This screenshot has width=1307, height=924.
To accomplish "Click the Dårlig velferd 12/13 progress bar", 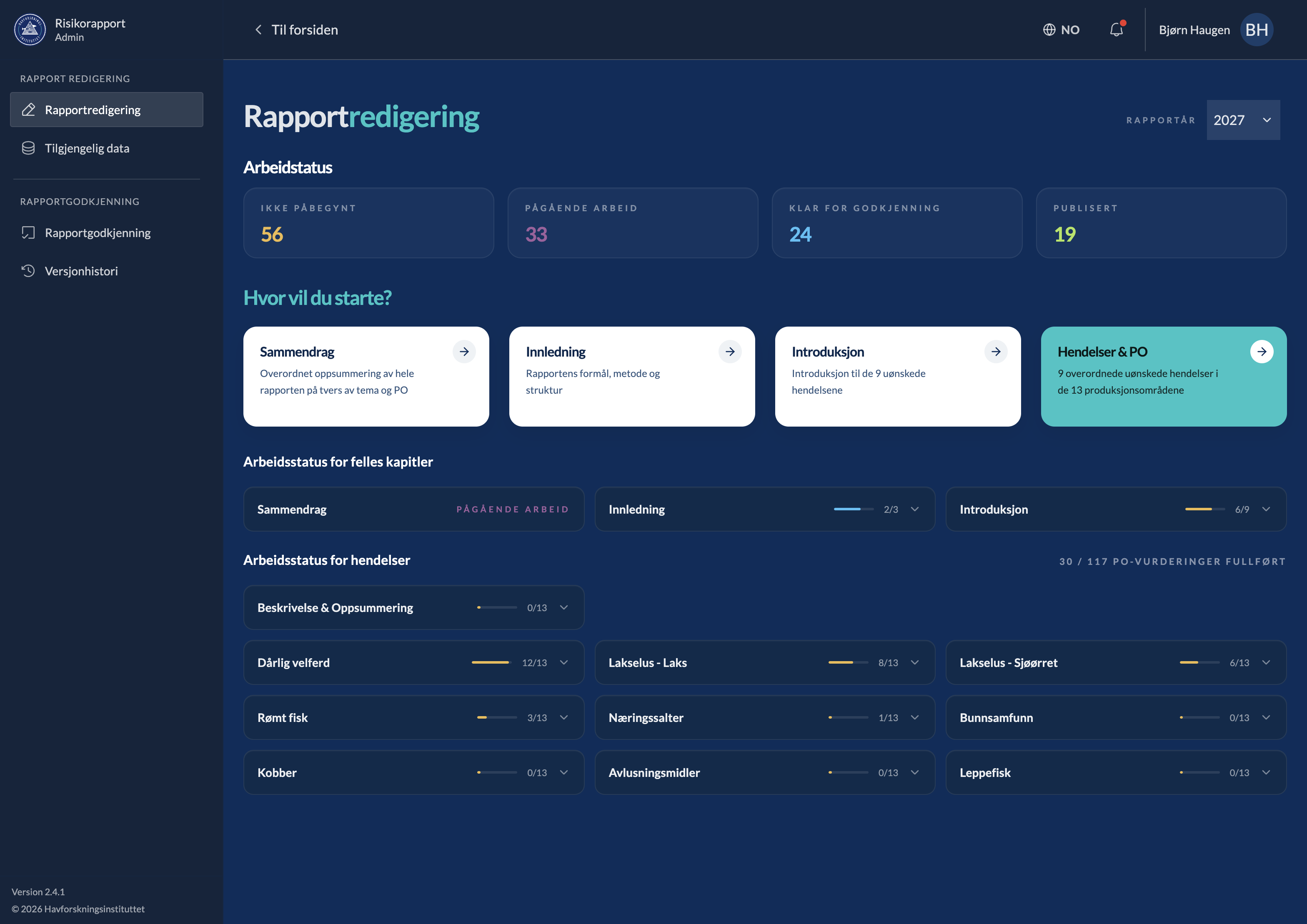I will point(491,662).
